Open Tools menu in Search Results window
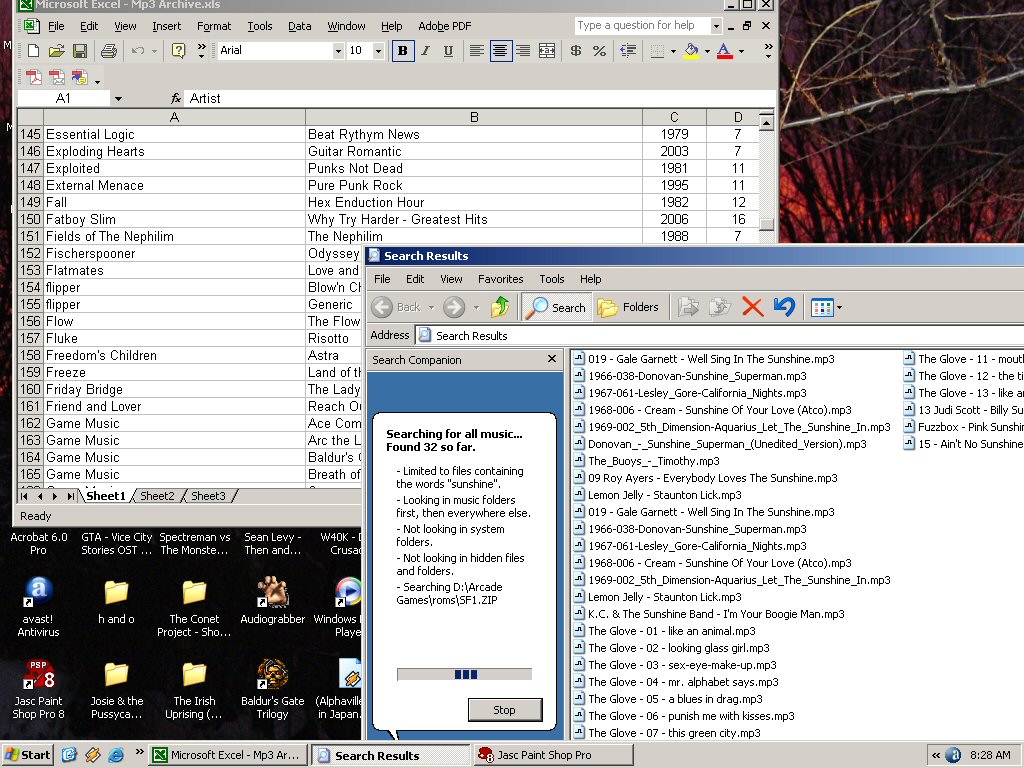This screenshot has width=1024, height=768. coord(551,279)
